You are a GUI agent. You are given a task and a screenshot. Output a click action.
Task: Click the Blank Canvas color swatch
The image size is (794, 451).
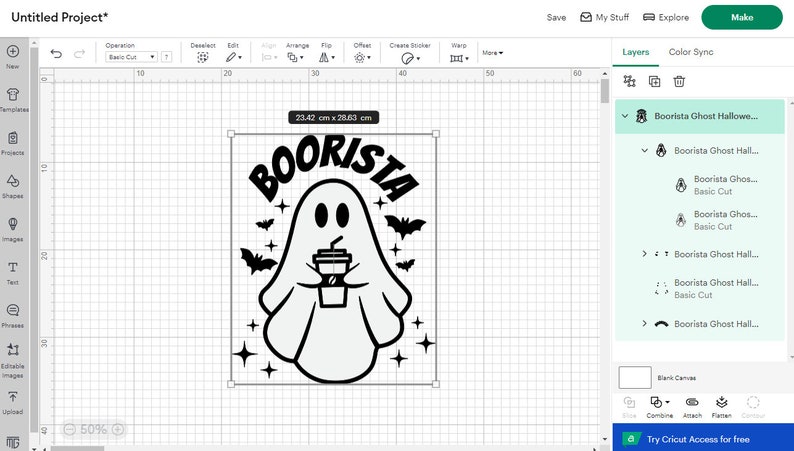(635, 378)
